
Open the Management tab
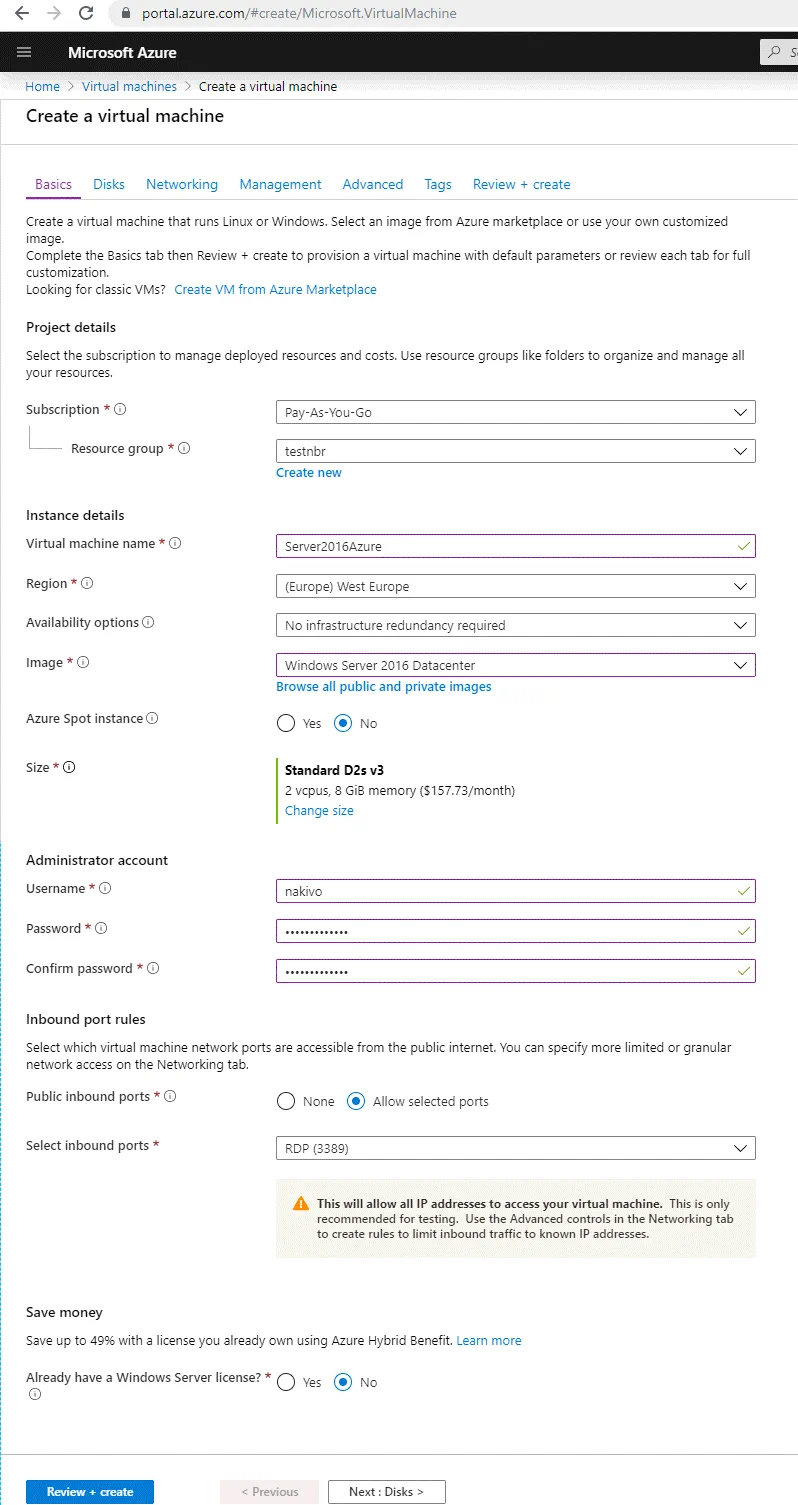280,184
